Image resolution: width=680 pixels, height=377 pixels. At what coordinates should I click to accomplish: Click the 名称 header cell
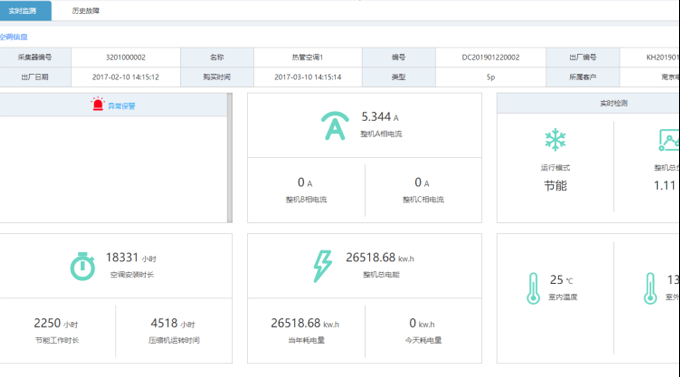(x=217, y=57)
